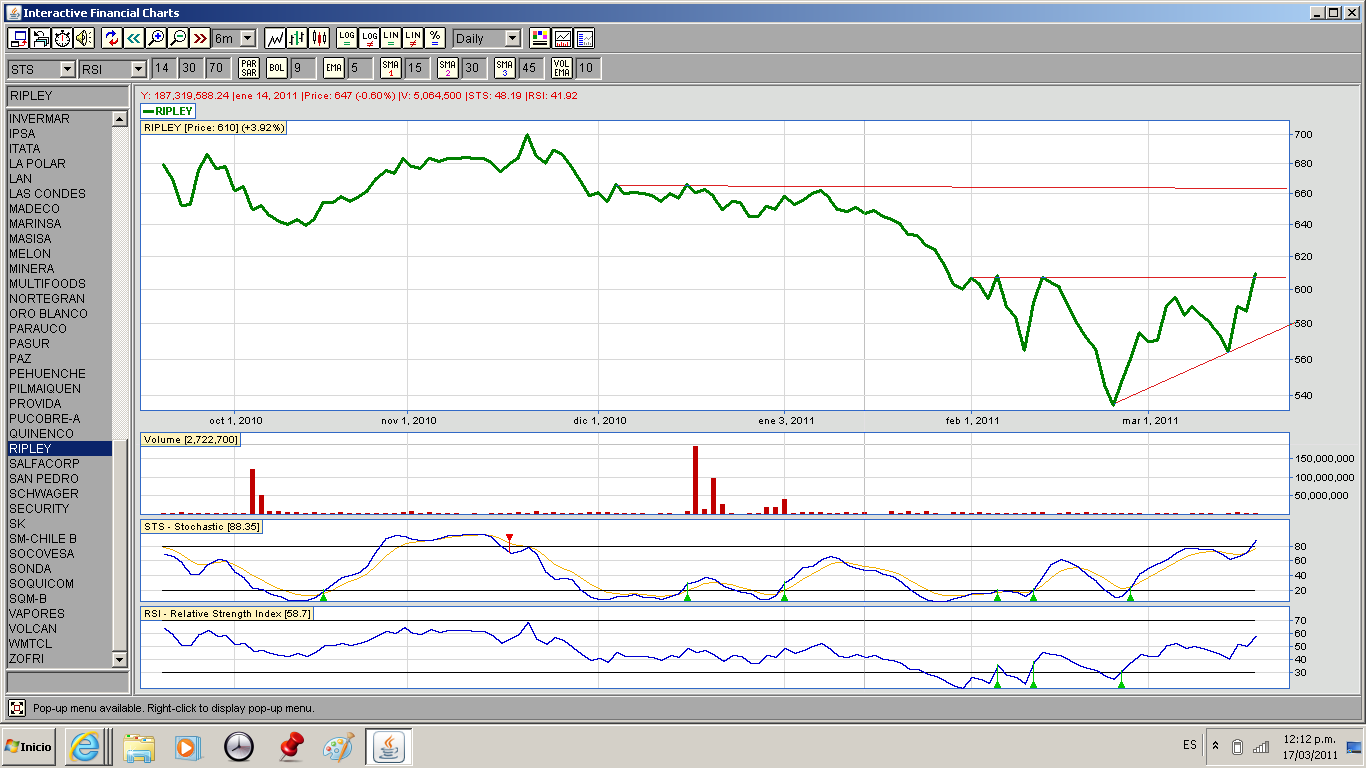This screenshot has height=768, width=1366.
Task: Click the SMA 3 period field 45
Action: [x=530, y=68]
